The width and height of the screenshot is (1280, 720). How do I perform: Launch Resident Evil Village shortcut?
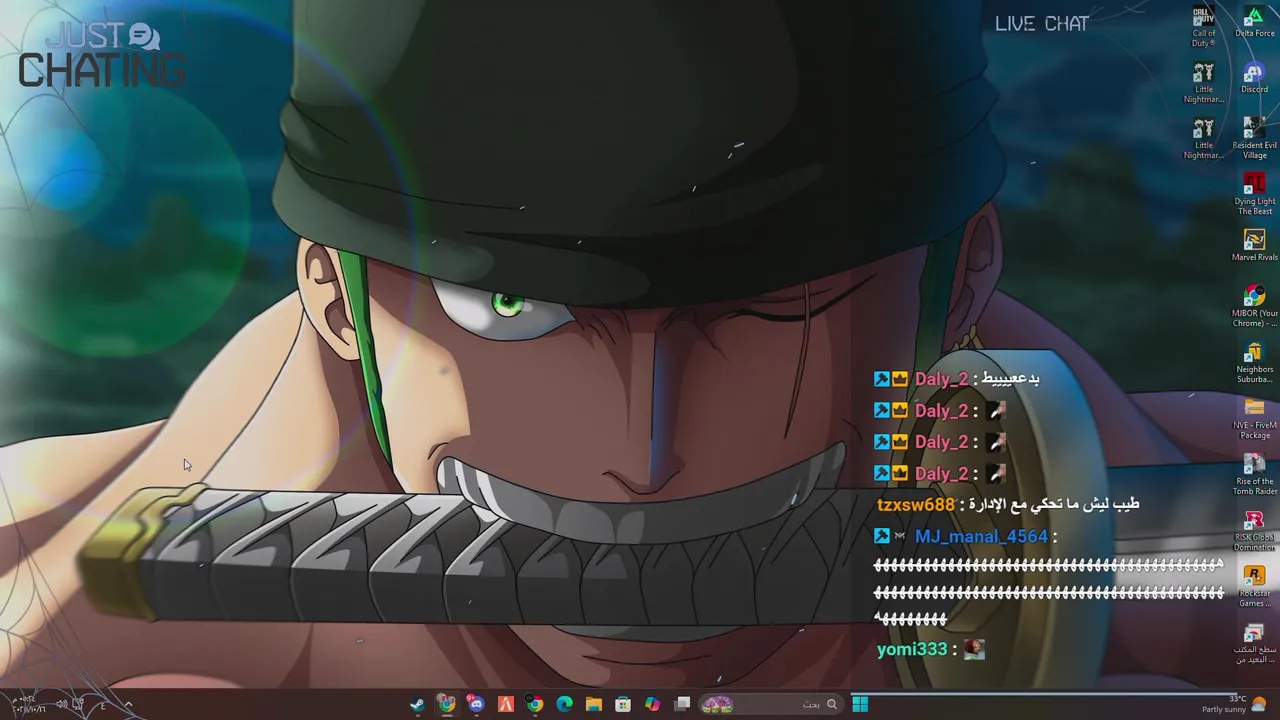tap(1254, 139)
